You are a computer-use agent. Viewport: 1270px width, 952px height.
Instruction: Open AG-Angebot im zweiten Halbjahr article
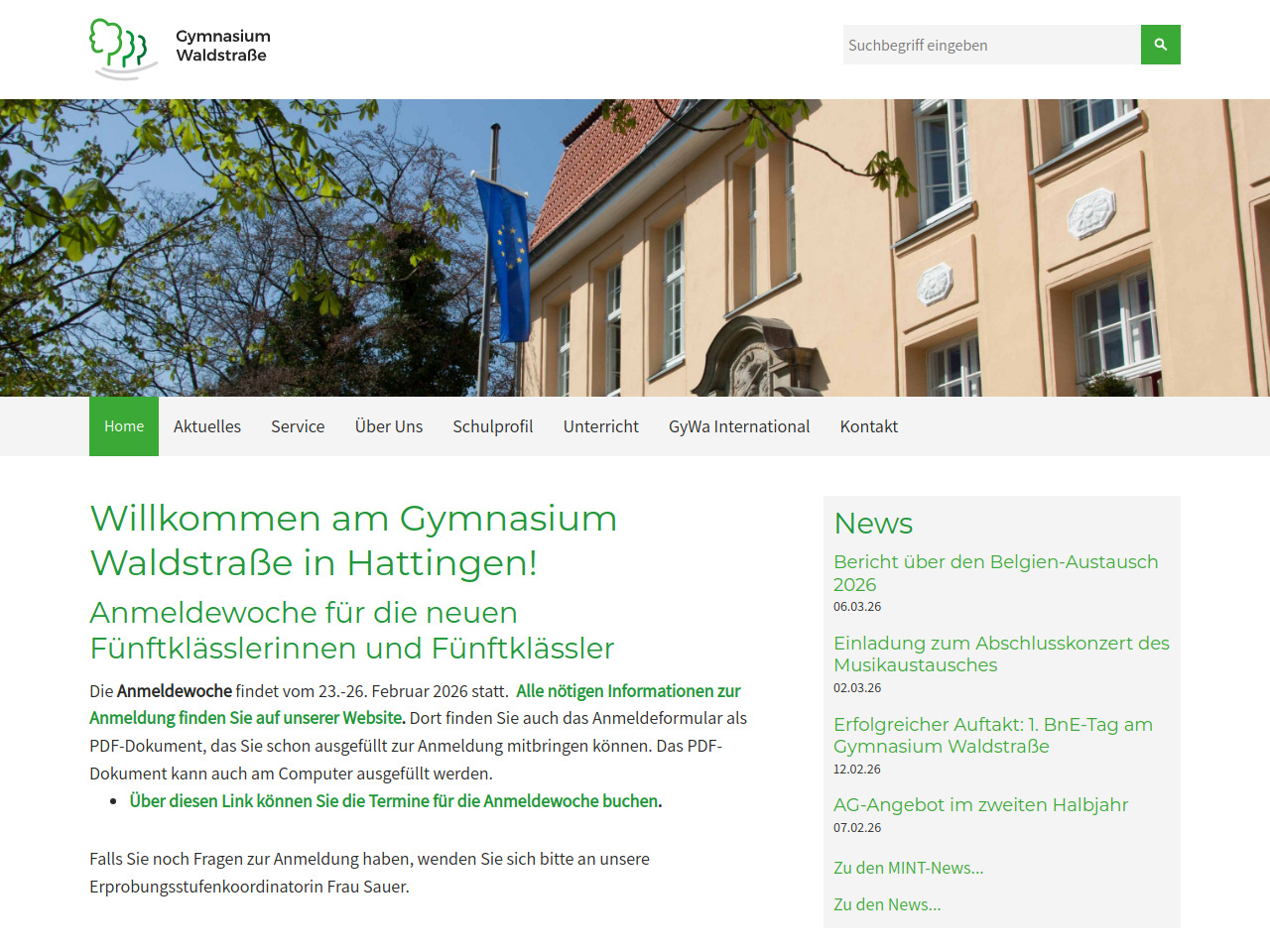click(980, 804)
